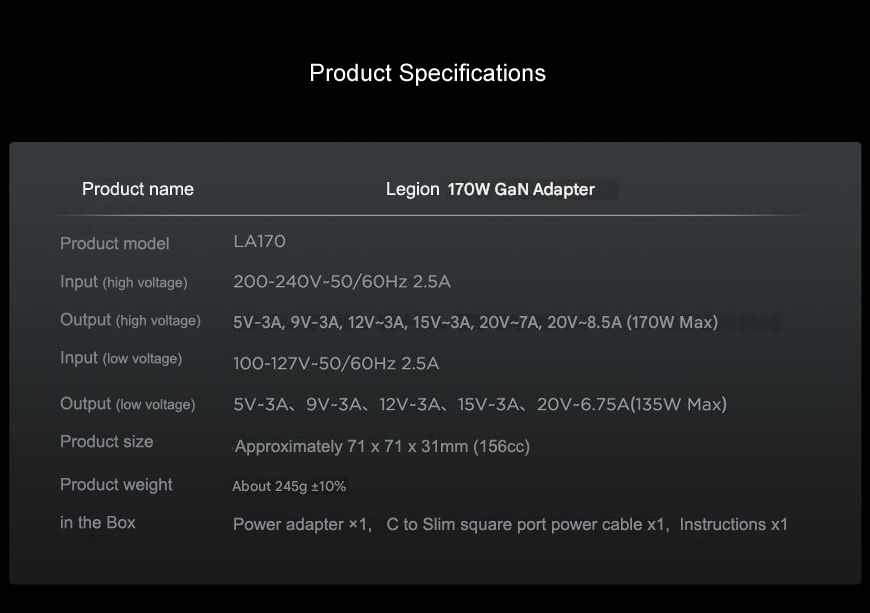This screenshot has height=613, width=870.
Task: Select the Input (low voltage) label
Action: coord(121,358)
